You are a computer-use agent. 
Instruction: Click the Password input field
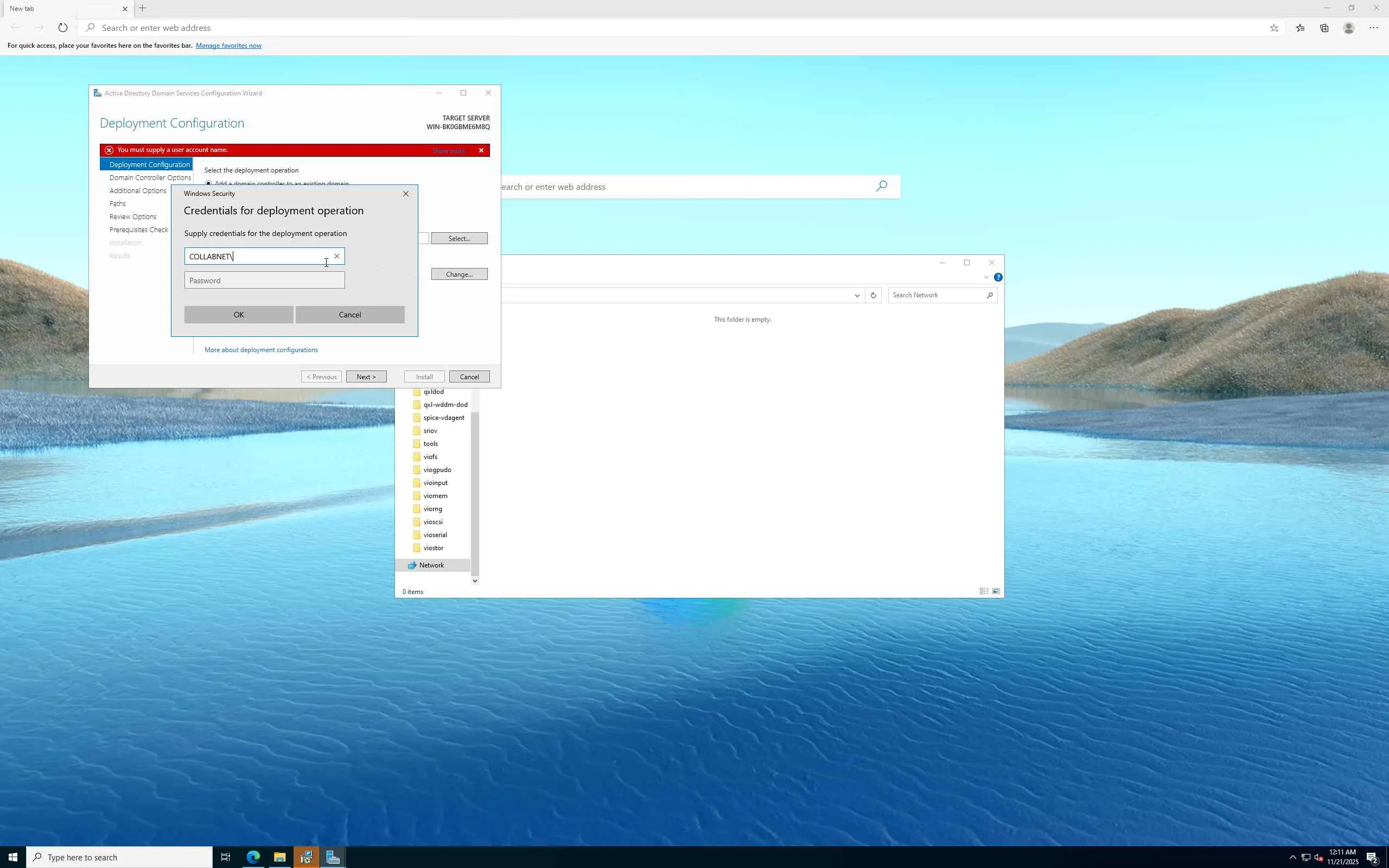tap(264, 280)
